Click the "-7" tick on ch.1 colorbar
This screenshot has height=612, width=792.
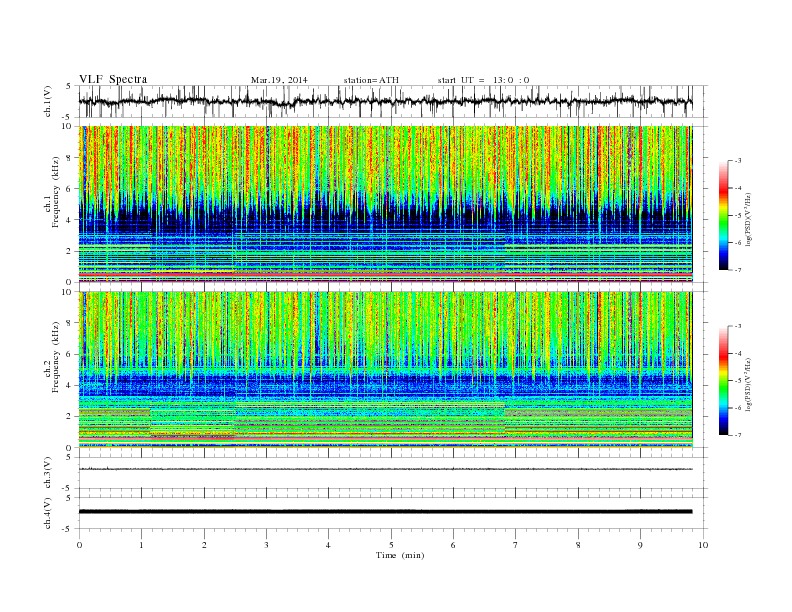pos(737,270)
